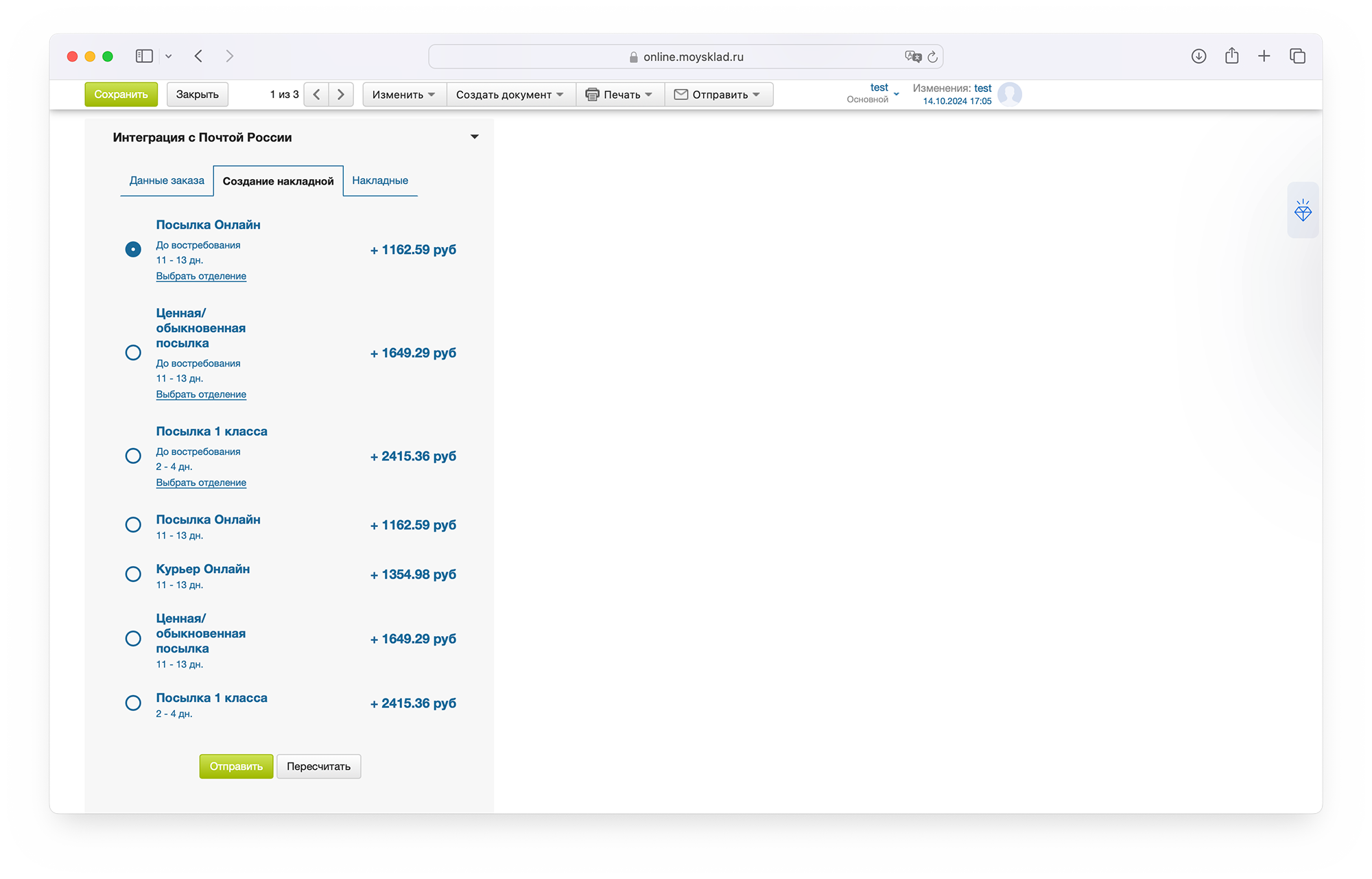Click Выбрать отделение under Посылка Онлайн
The height and width of the screenshot is (879, 1372).
click(201, 276)
